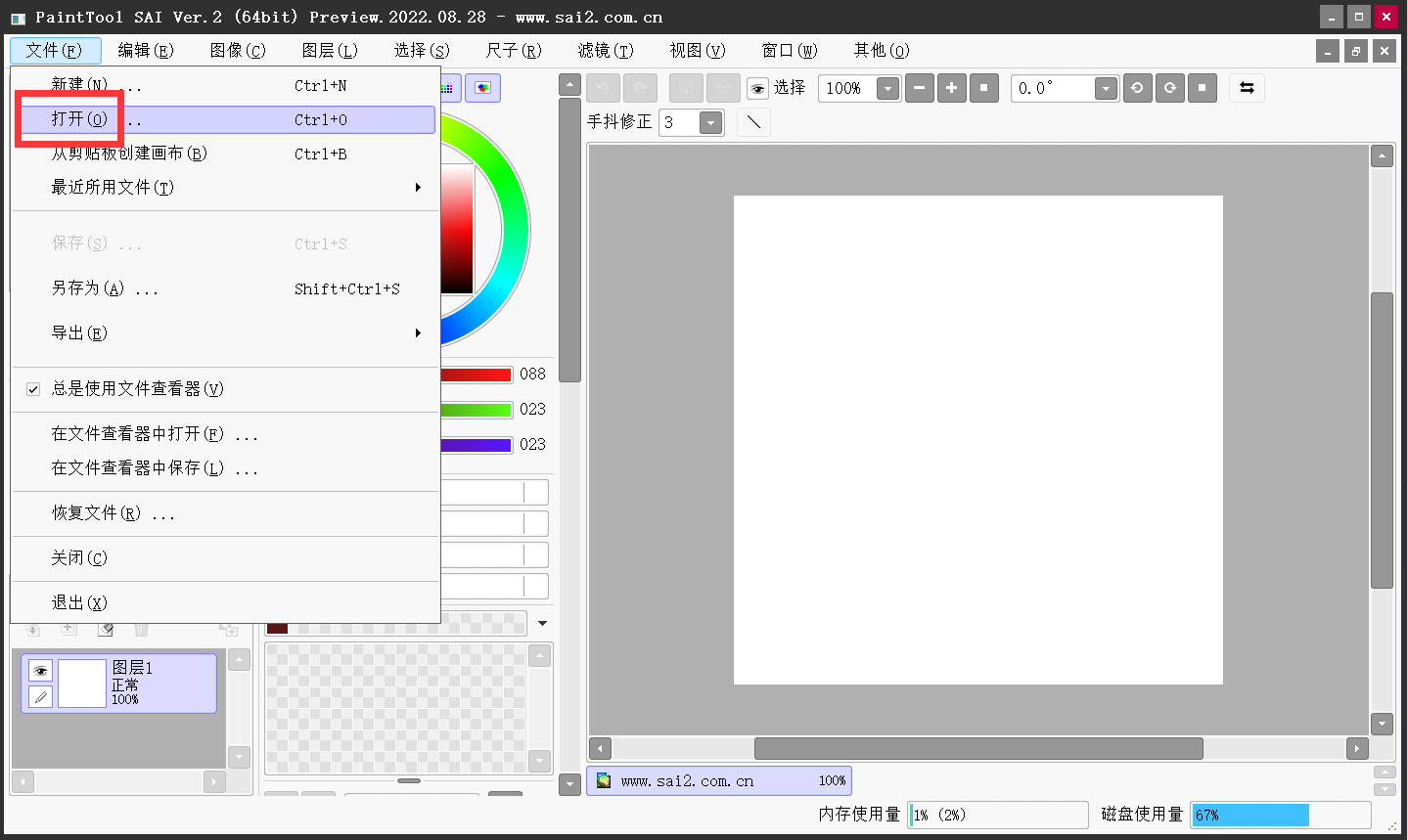Flip canvas view horizontally icon

(x=1247, y=88)
